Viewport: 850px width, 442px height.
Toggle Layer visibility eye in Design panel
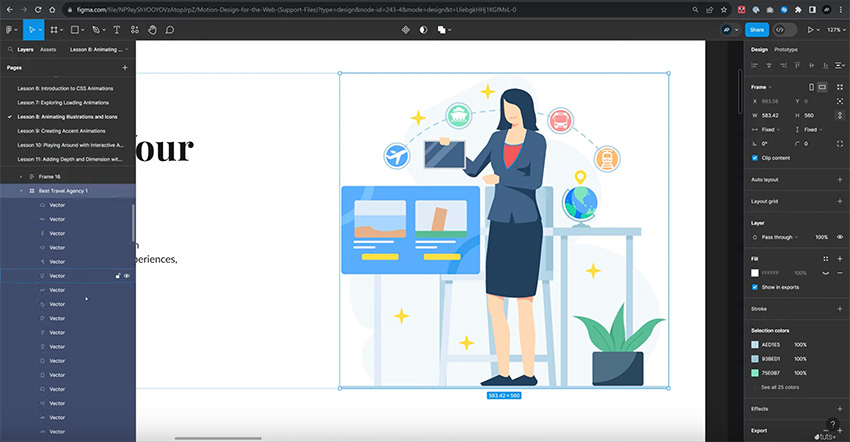840,237
